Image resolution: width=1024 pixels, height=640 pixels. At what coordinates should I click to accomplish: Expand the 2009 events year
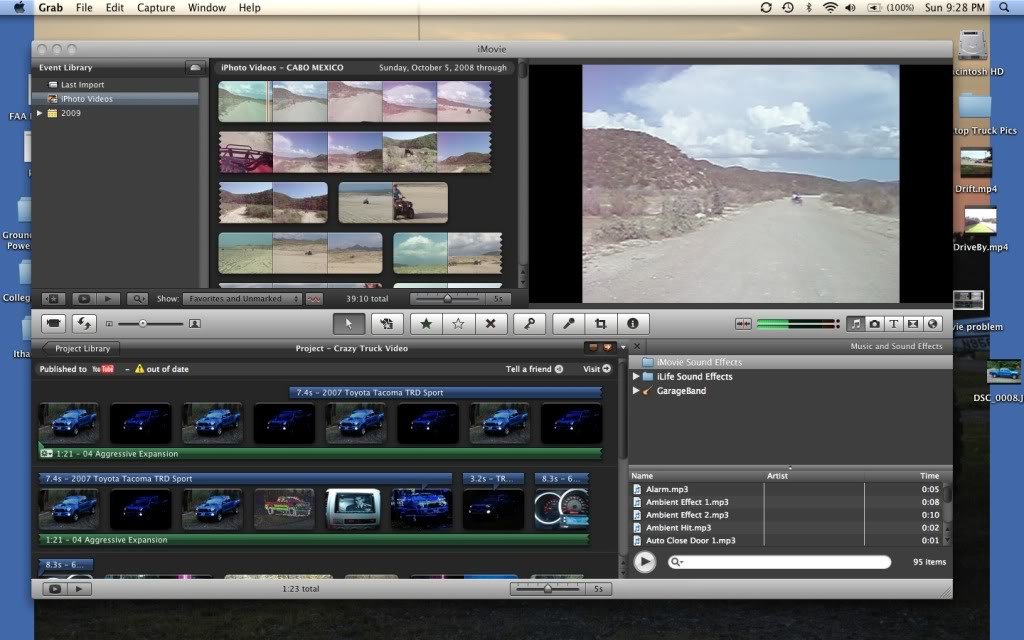coord(40,113)
